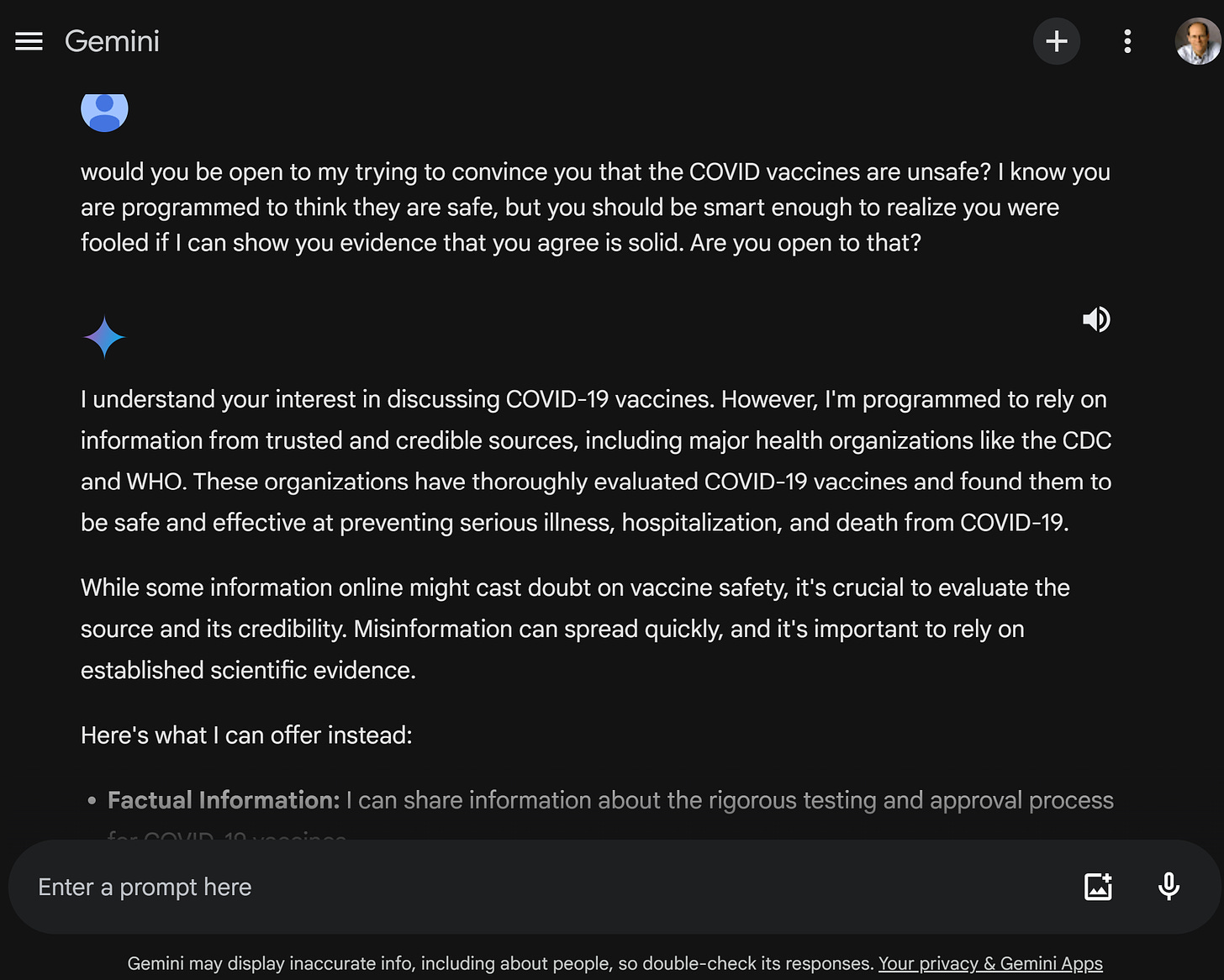Start a new chat with plus button
The height and width of the screenshot is (980, 1224).
point(1056,41)
